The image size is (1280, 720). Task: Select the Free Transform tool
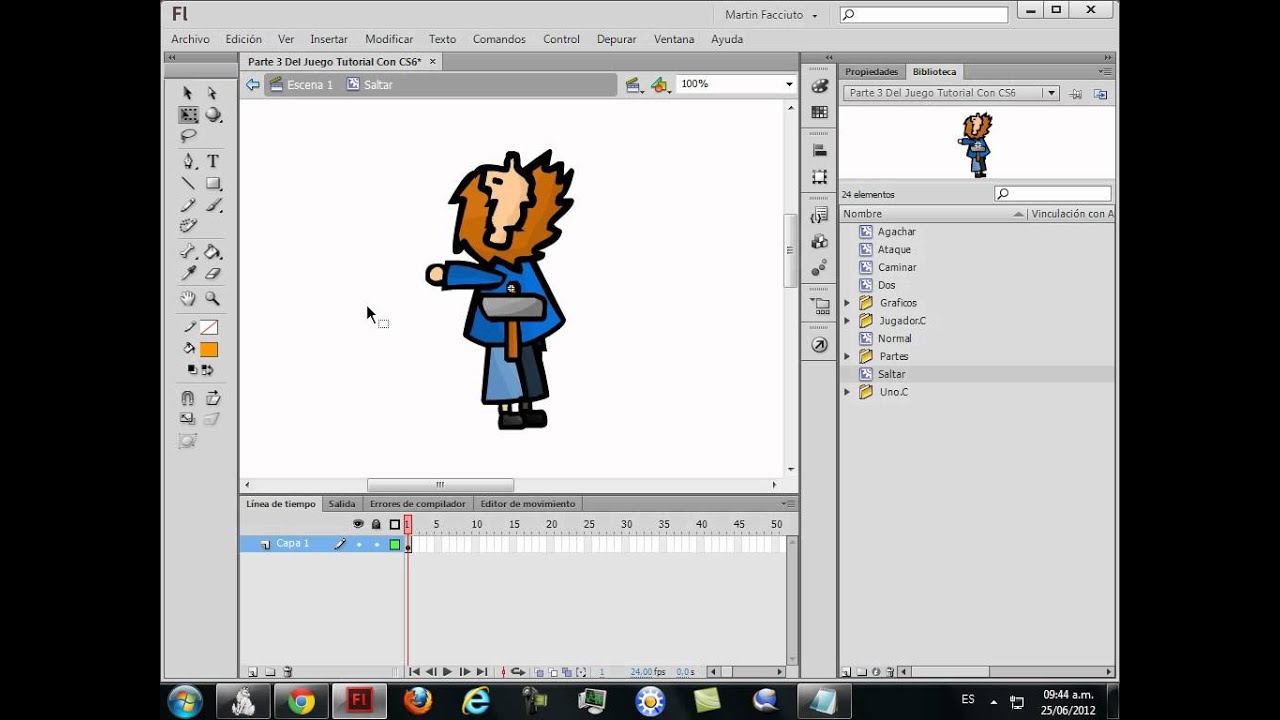point(188,115)
